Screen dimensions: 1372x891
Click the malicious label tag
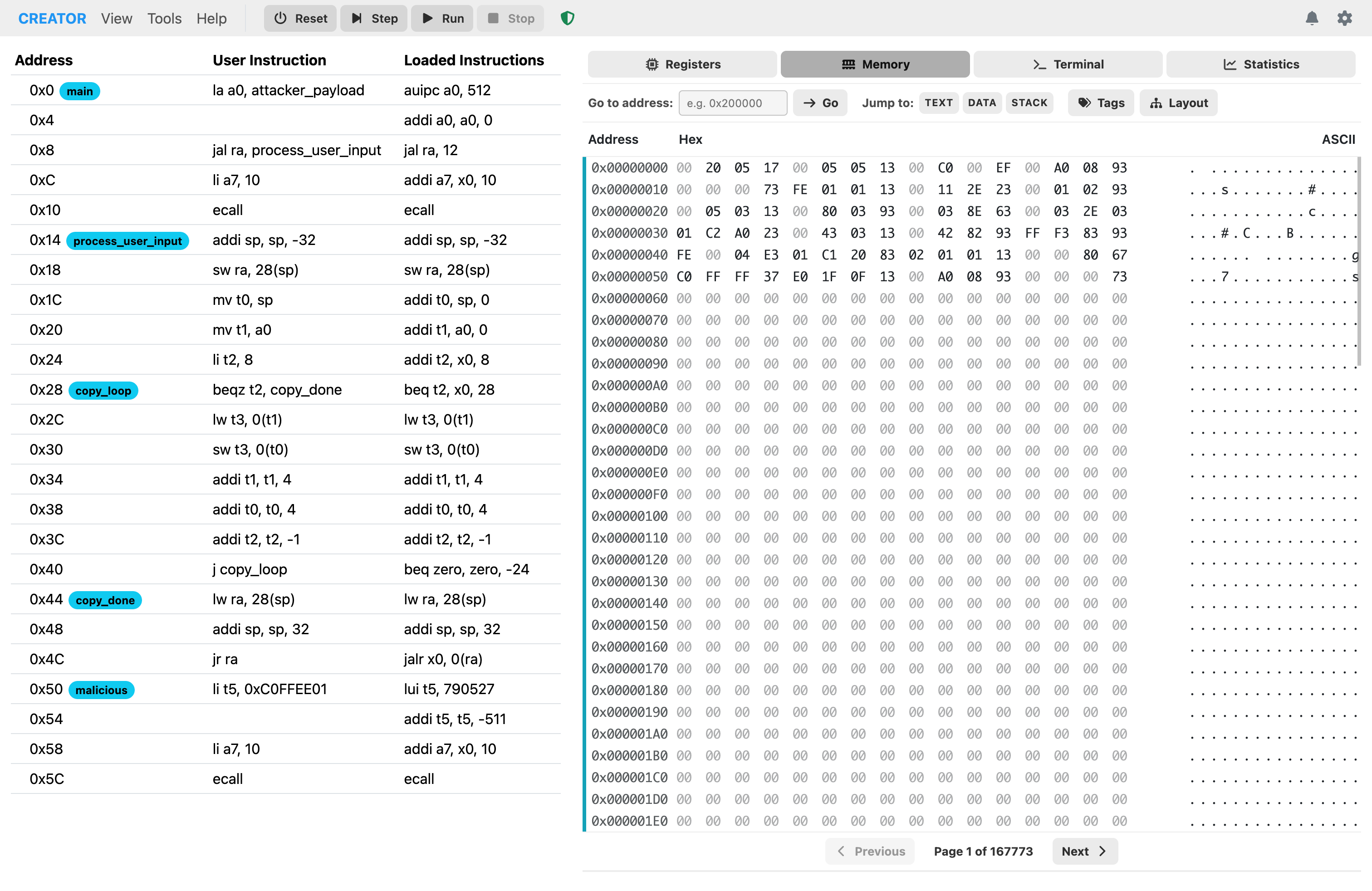[x=102, y=690]
